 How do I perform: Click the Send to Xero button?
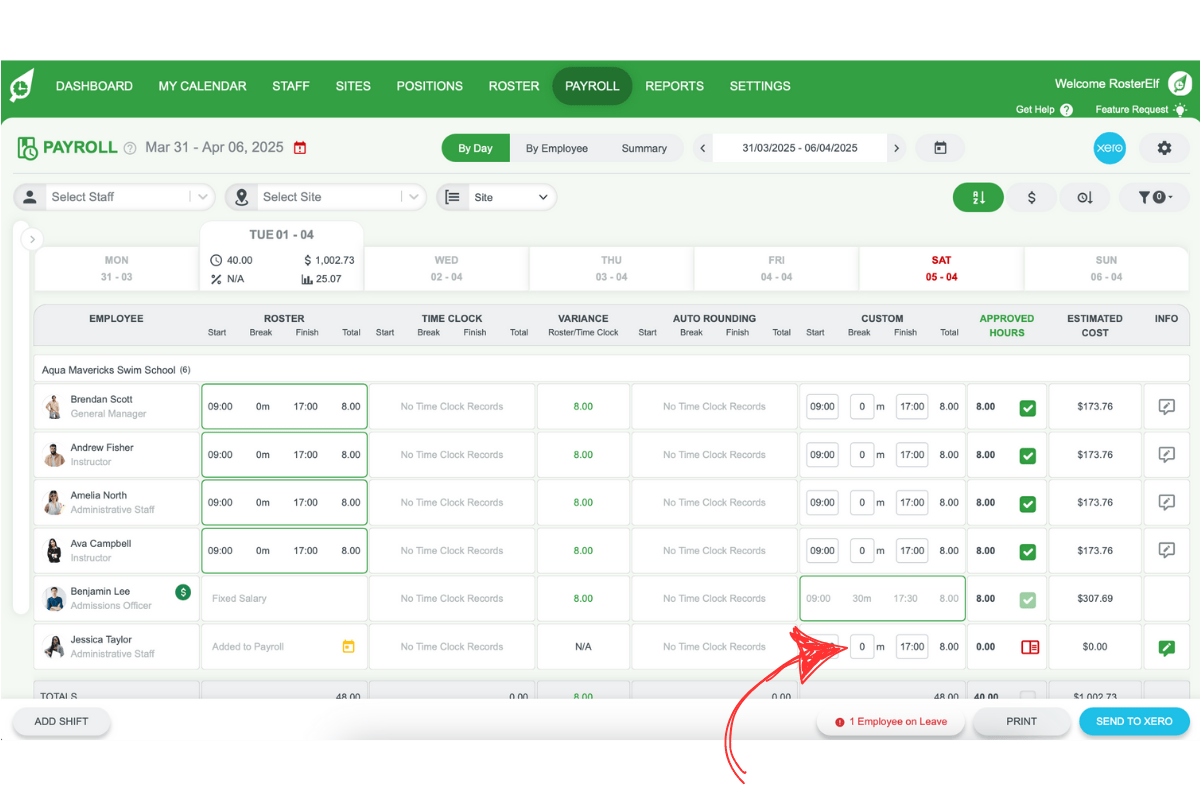1134,721
